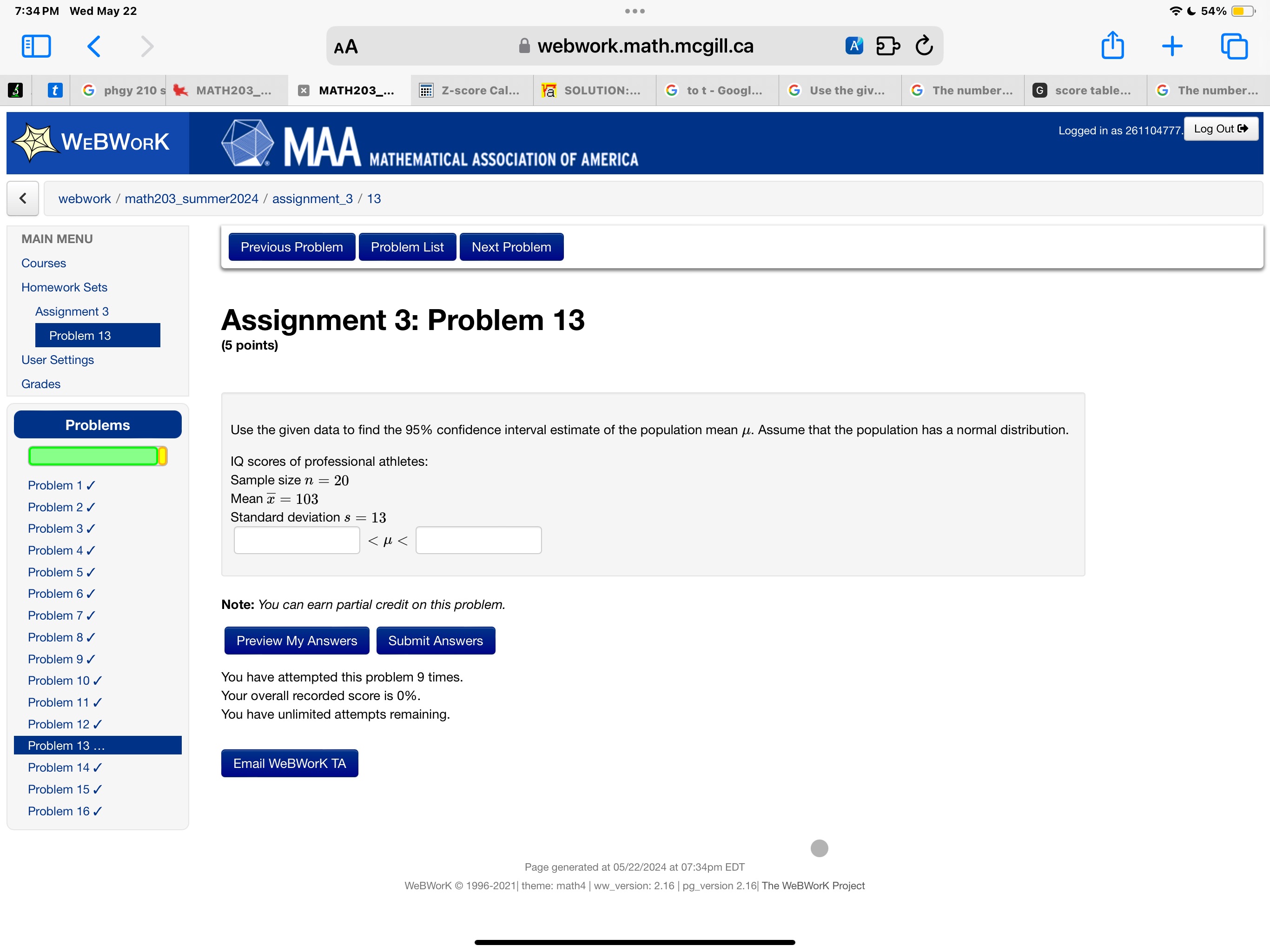Close the current MATH203 tab
Screen dimensions: 1270x952
tap(304, 90)
